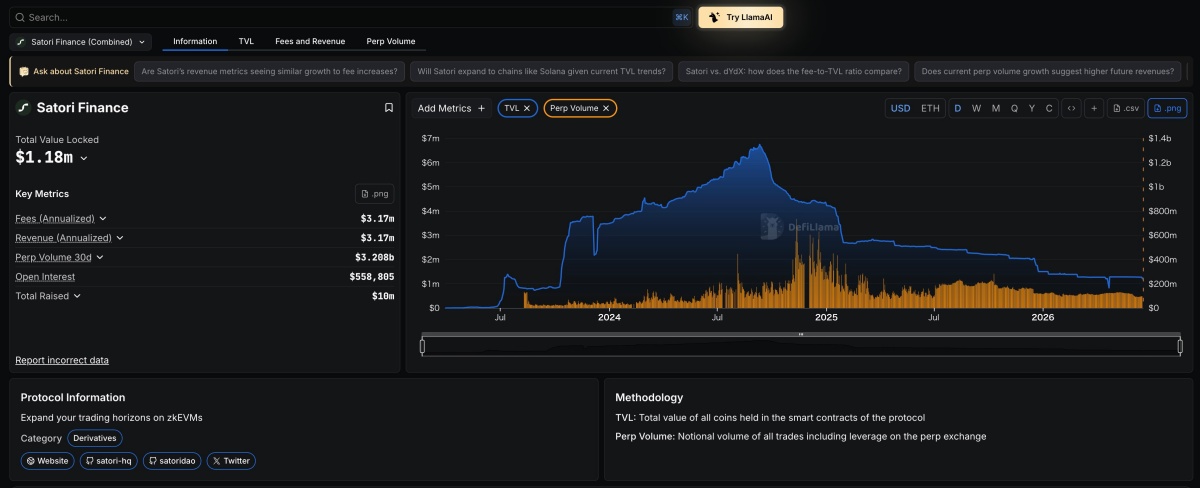Screen dimensions: 1200x488
Task: Click the $1.18m TVL amount
Action: [x=44, y=158]
